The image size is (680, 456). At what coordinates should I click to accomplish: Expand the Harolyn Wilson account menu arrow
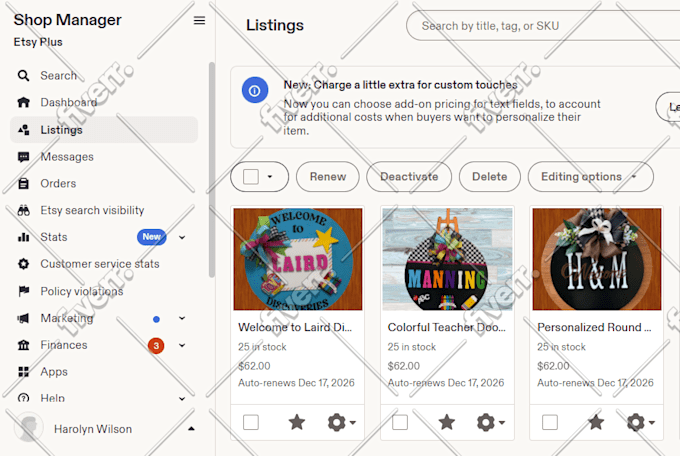191,429
